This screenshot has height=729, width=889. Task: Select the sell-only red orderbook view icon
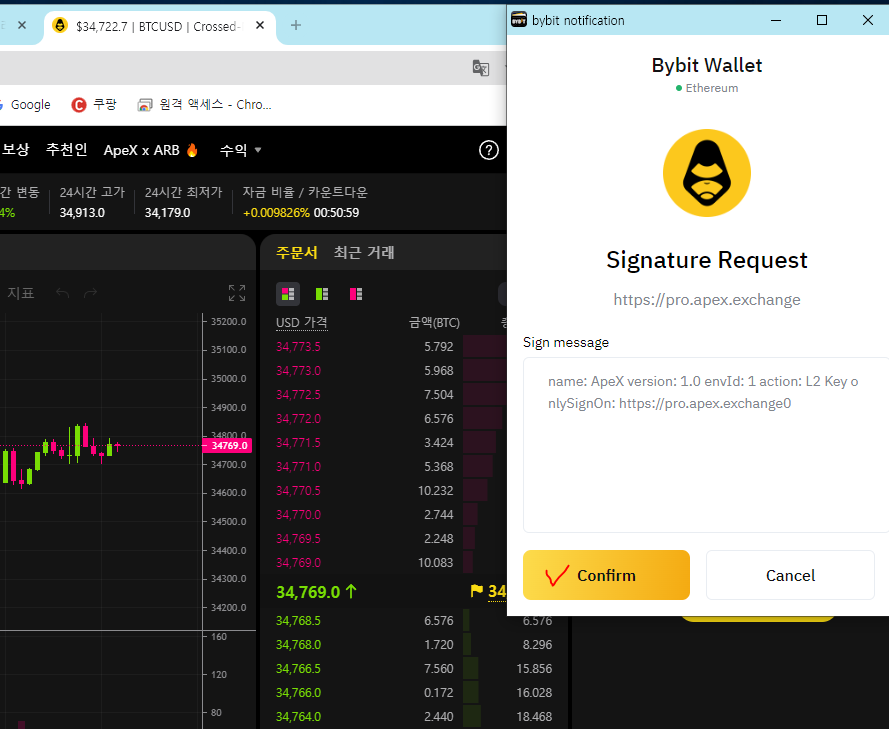click(356, 294)
